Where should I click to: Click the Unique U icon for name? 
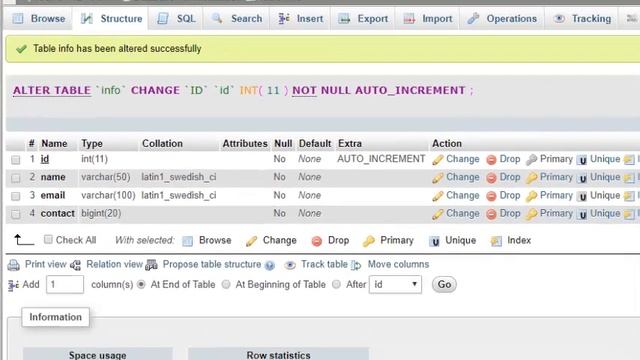coord(582,178)
